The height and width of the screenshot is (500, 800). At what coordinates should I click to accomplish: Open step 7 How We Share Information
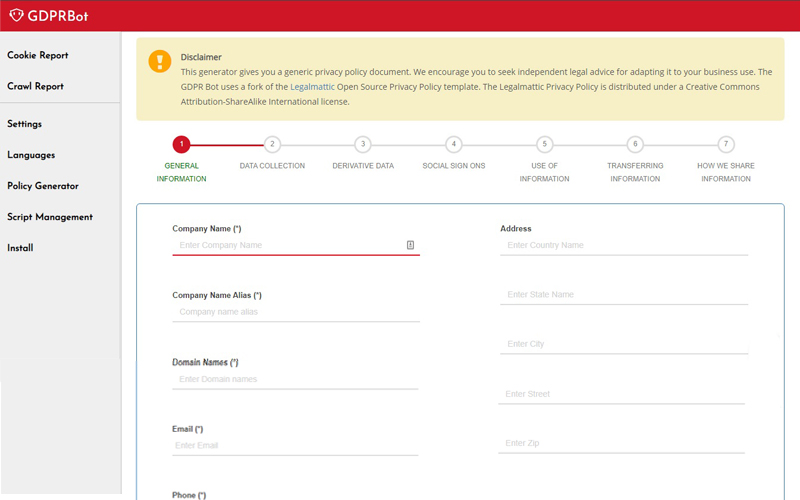pos(726,144)
